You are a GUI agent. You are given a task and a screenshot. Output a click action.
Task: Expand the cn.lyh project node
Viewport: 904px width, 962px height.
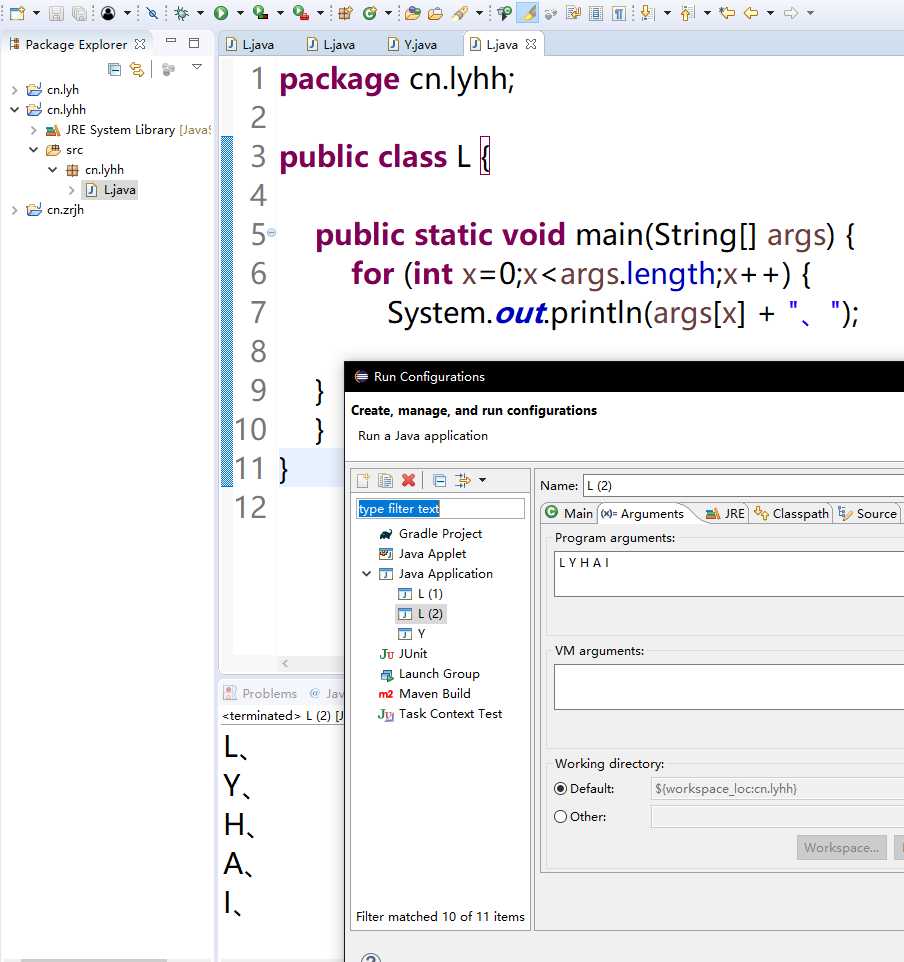(15, 90)
